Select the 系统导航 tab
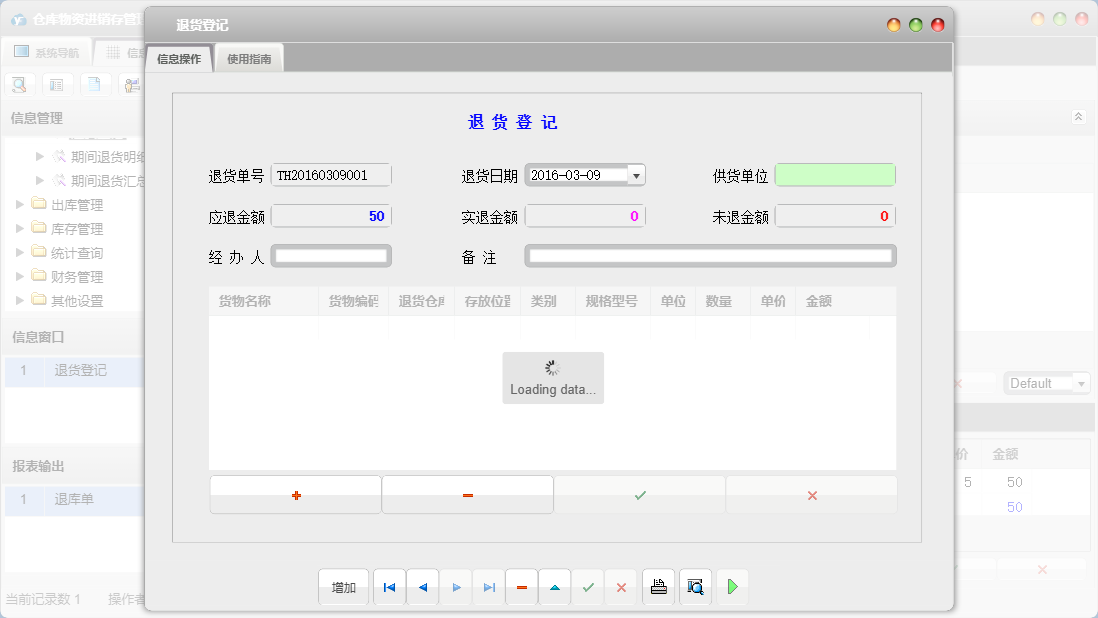This screenshot has width=1098, height=618. [x=48, y=51]
